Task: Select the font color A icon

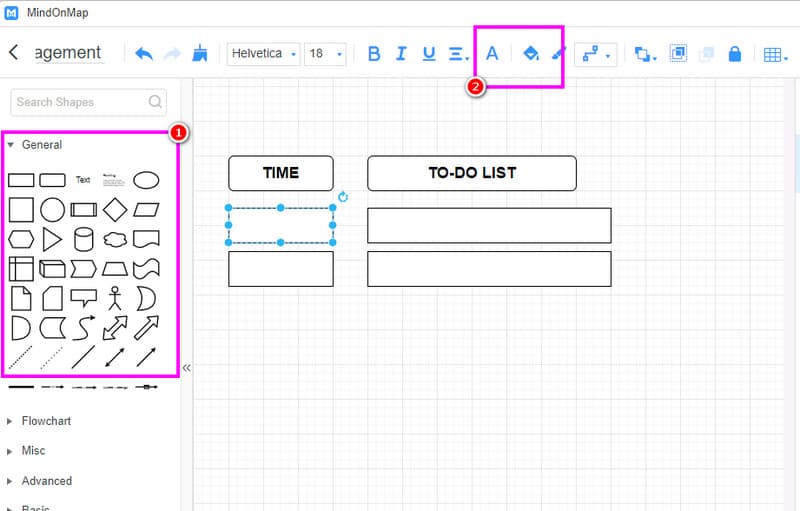Action: [491, 53]
